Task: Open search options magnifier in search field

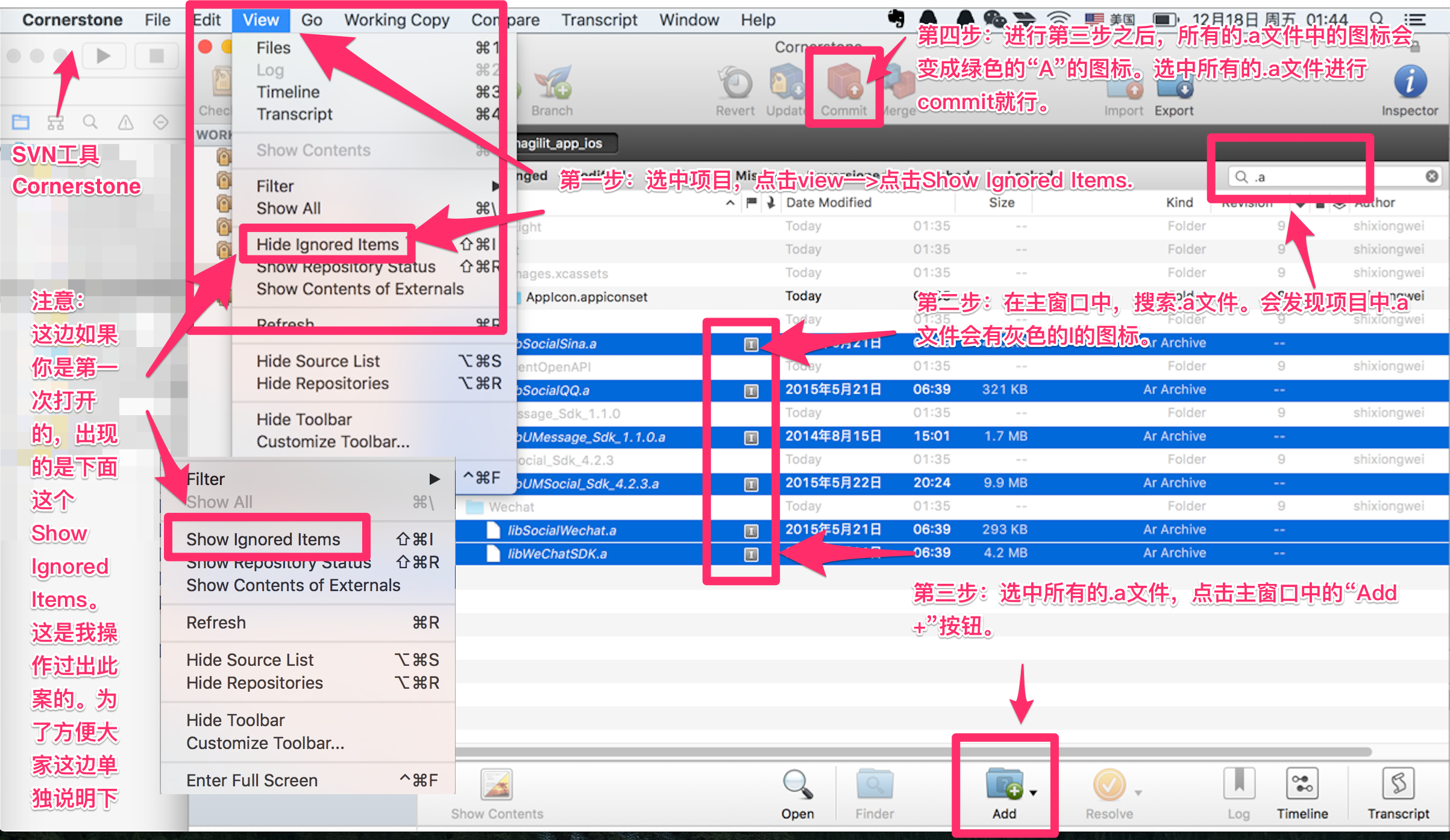Action: pos(1241,177)
